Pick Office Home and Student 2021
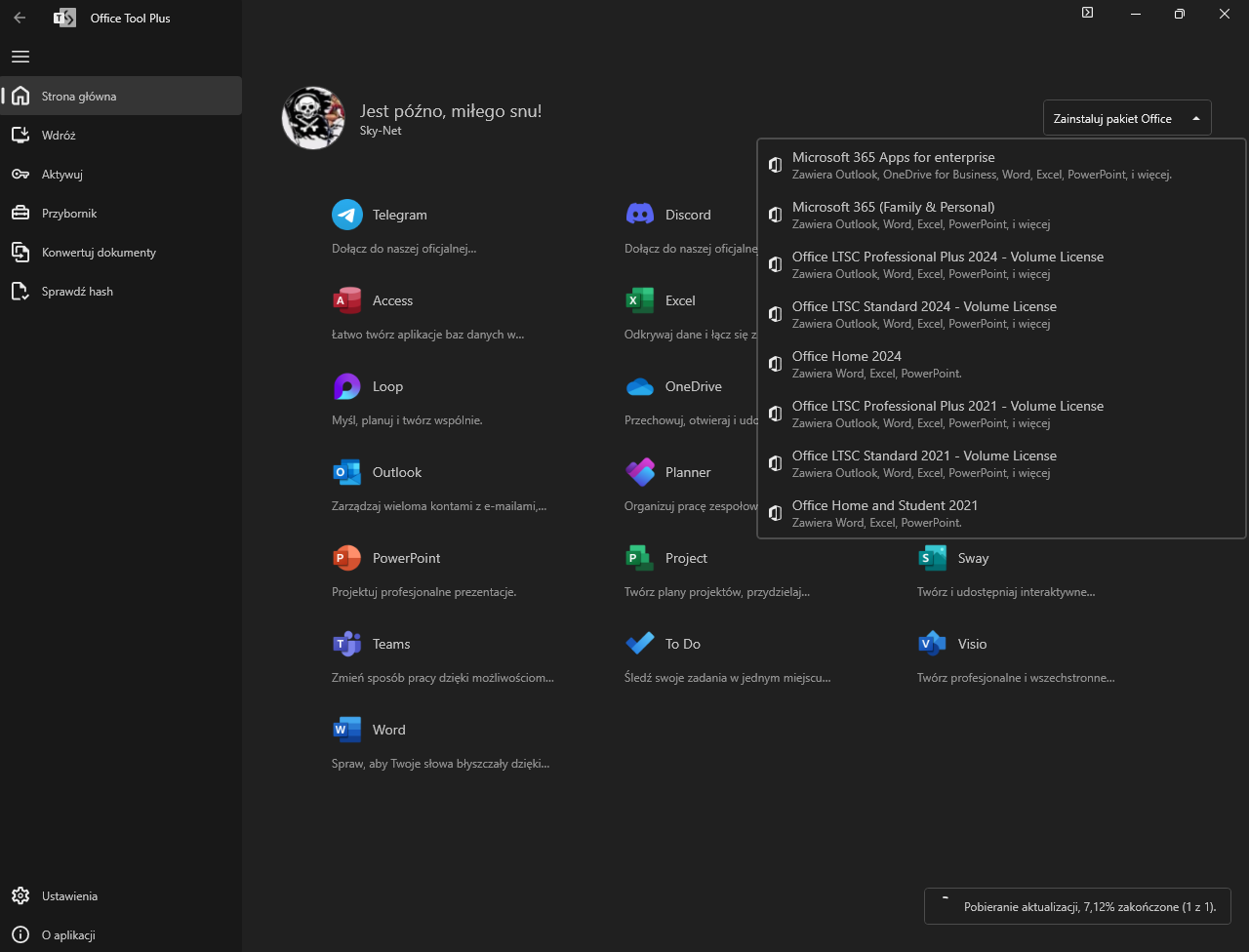1249x952 pixels. point(1001,513)
